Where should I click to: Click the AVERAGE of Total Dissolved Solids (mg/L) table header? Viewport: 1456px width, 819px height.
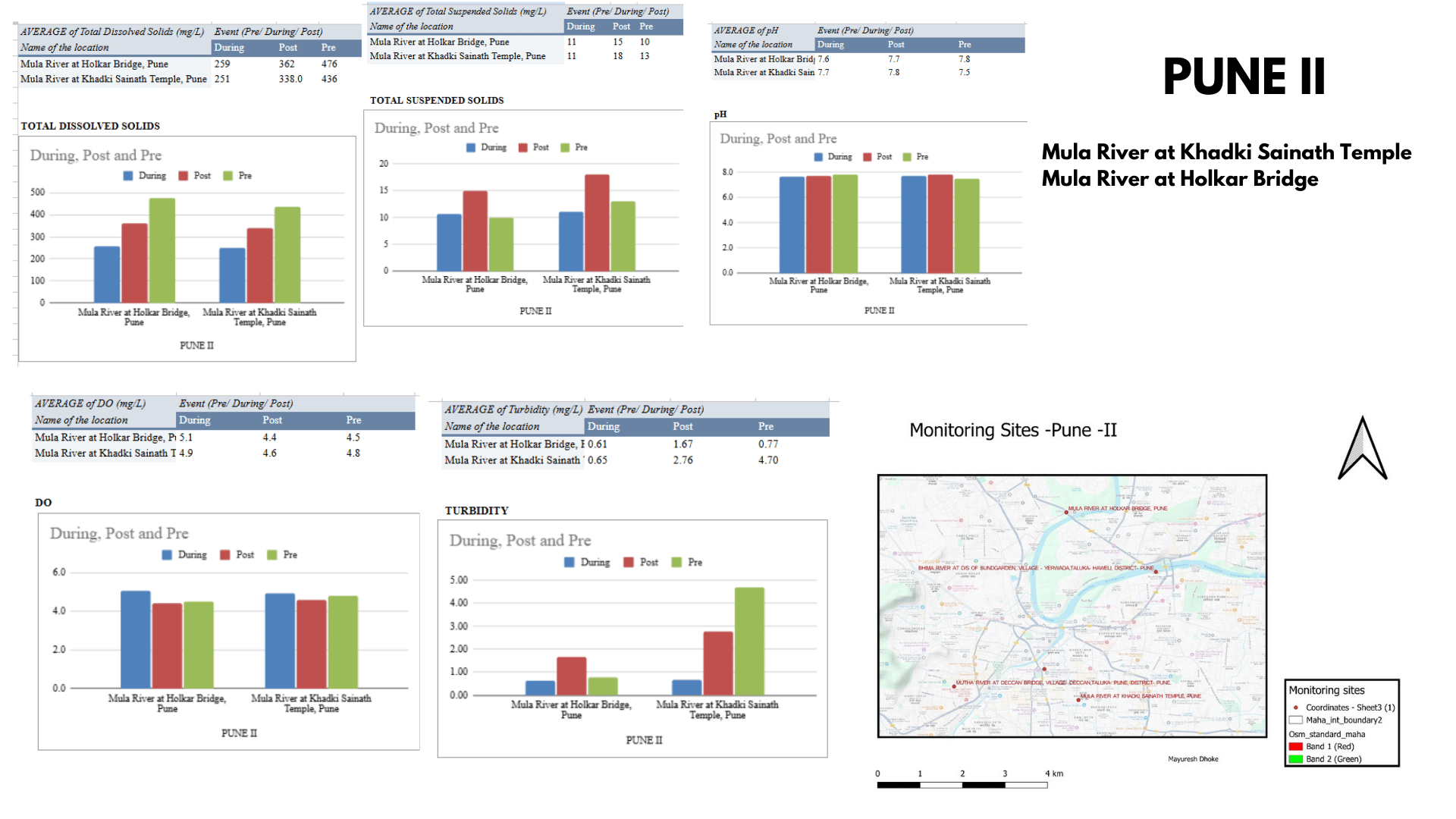[112, 32]
